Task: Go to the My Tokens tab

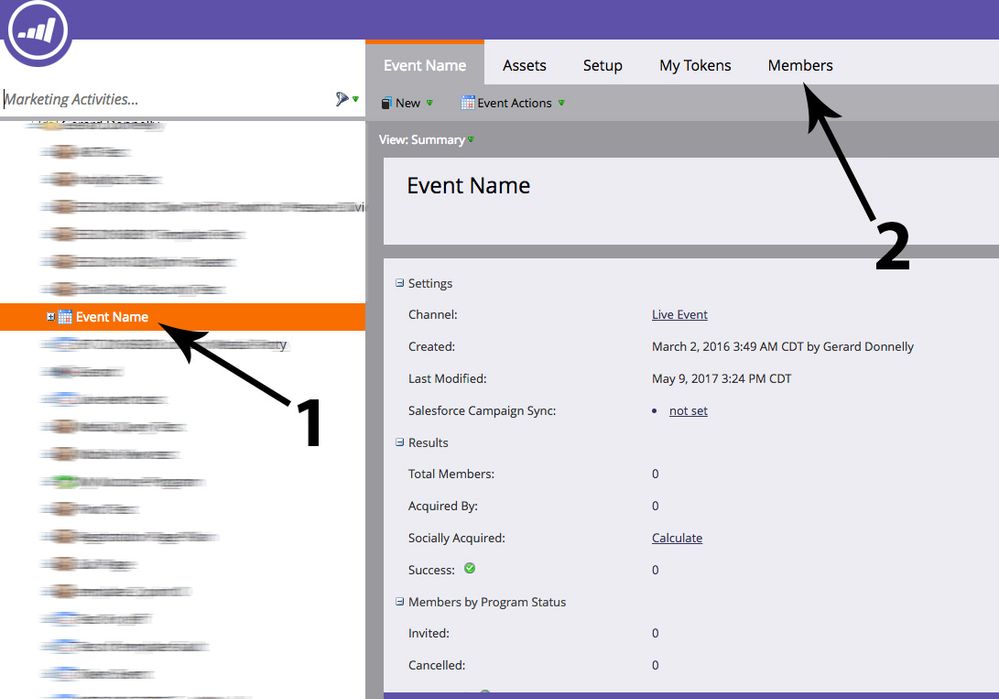Action: coord(695,66)
